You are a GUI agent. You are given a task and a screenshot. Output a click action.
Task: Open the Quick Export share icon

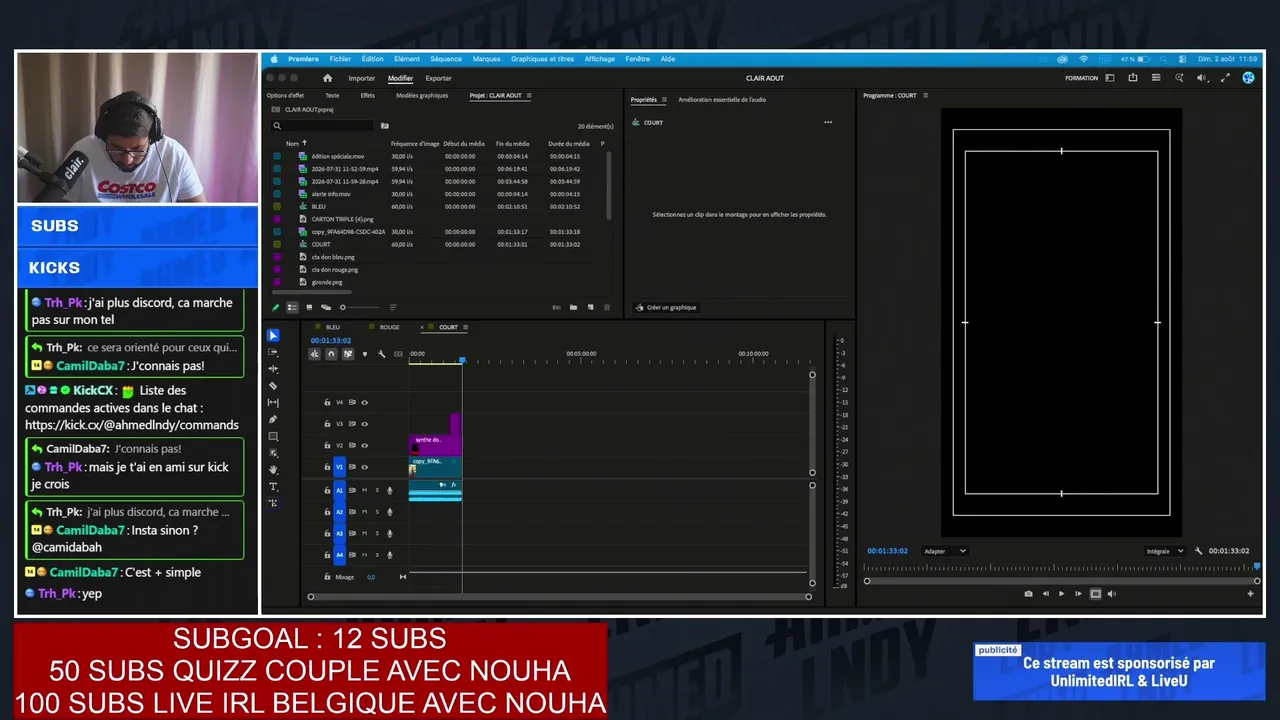[1133, 78]
